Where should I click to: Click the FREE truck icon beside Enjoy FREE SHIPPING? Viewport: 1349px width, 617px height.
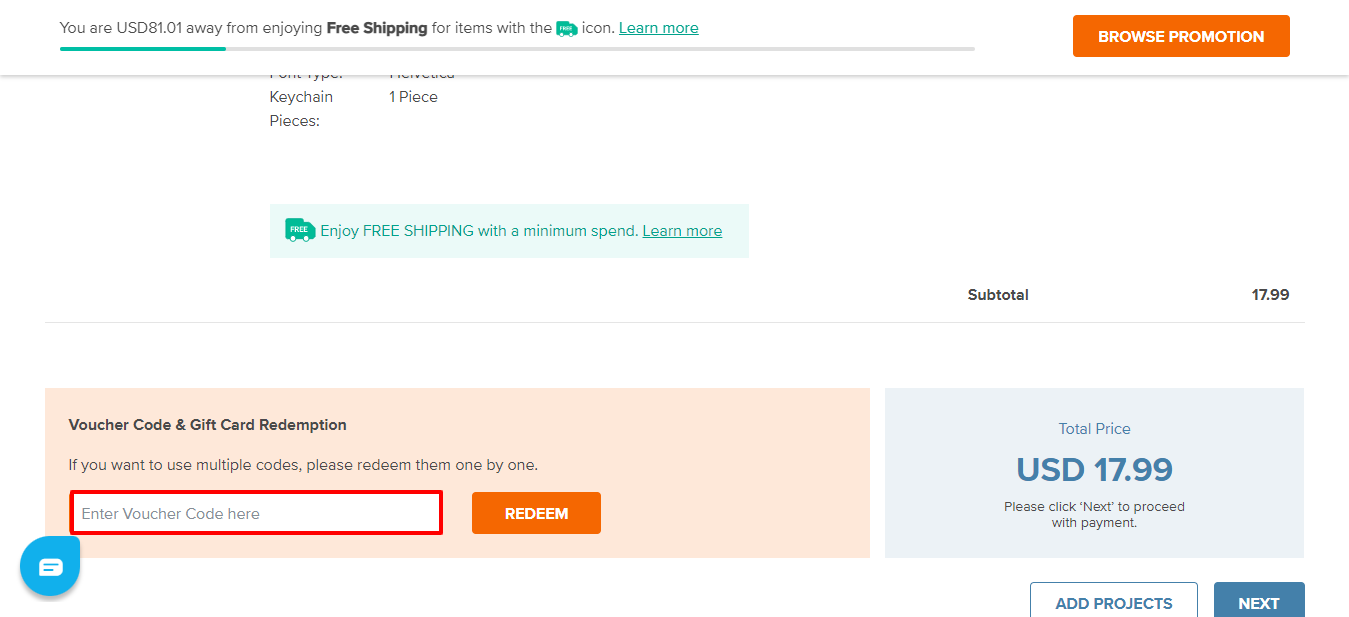tap(300, 229)
